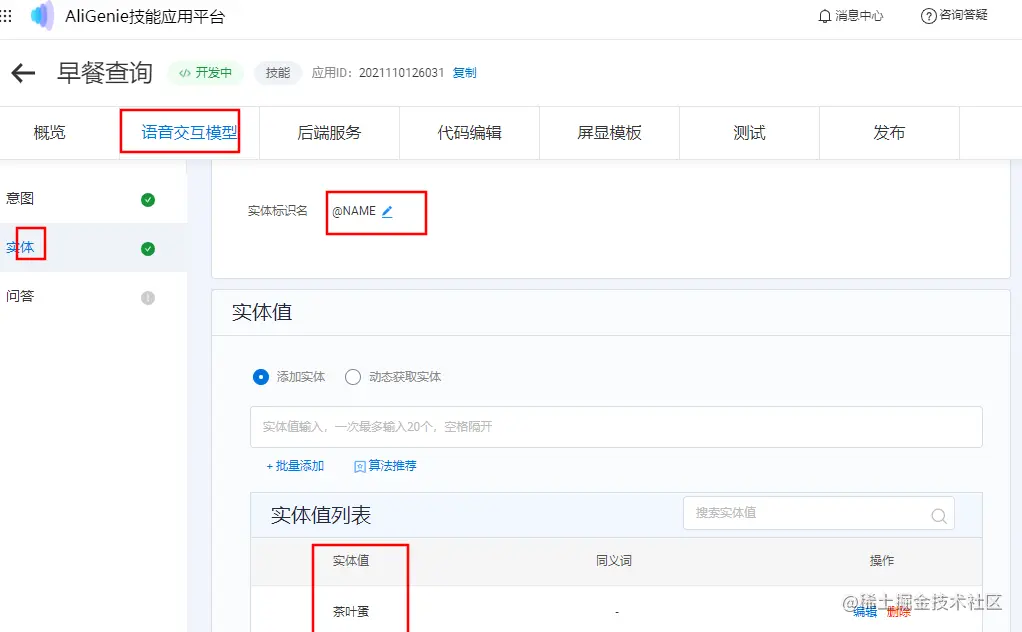Click the green check icon beside 实体
The height and width of the screenshot is (632, 1022).
[x=148, y=249]
